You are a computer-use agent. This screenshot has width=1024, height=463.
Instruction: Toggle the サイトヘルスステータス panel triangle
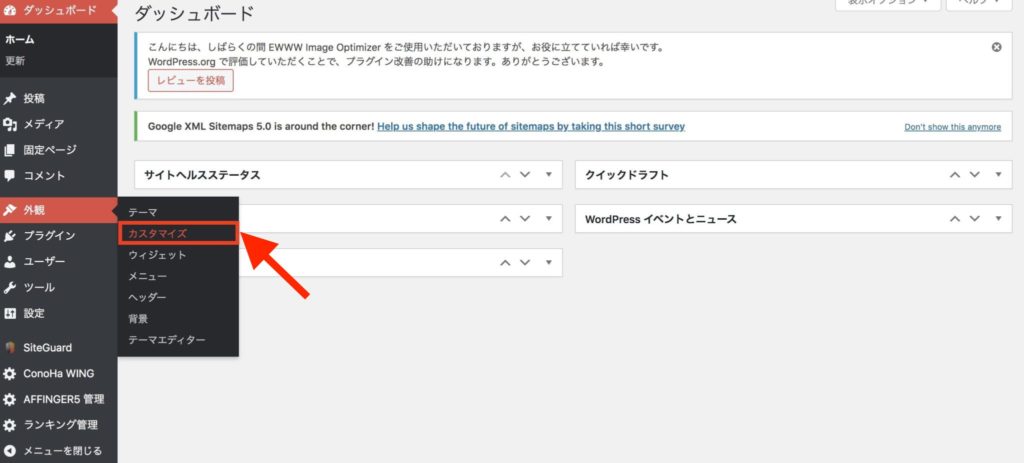pos(549,174)
